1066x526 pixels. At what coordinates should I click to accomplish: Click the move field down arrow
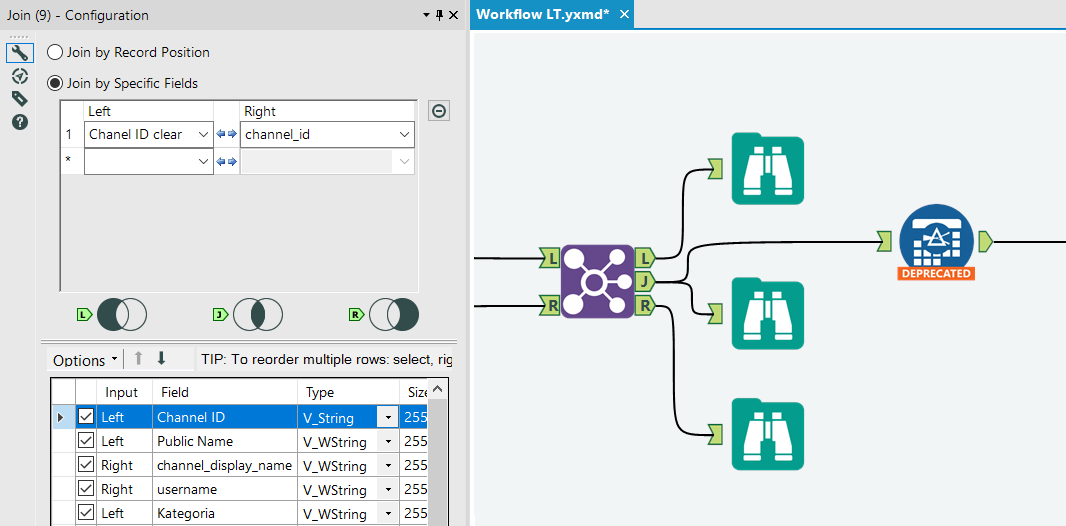click(x=161, y=359)
